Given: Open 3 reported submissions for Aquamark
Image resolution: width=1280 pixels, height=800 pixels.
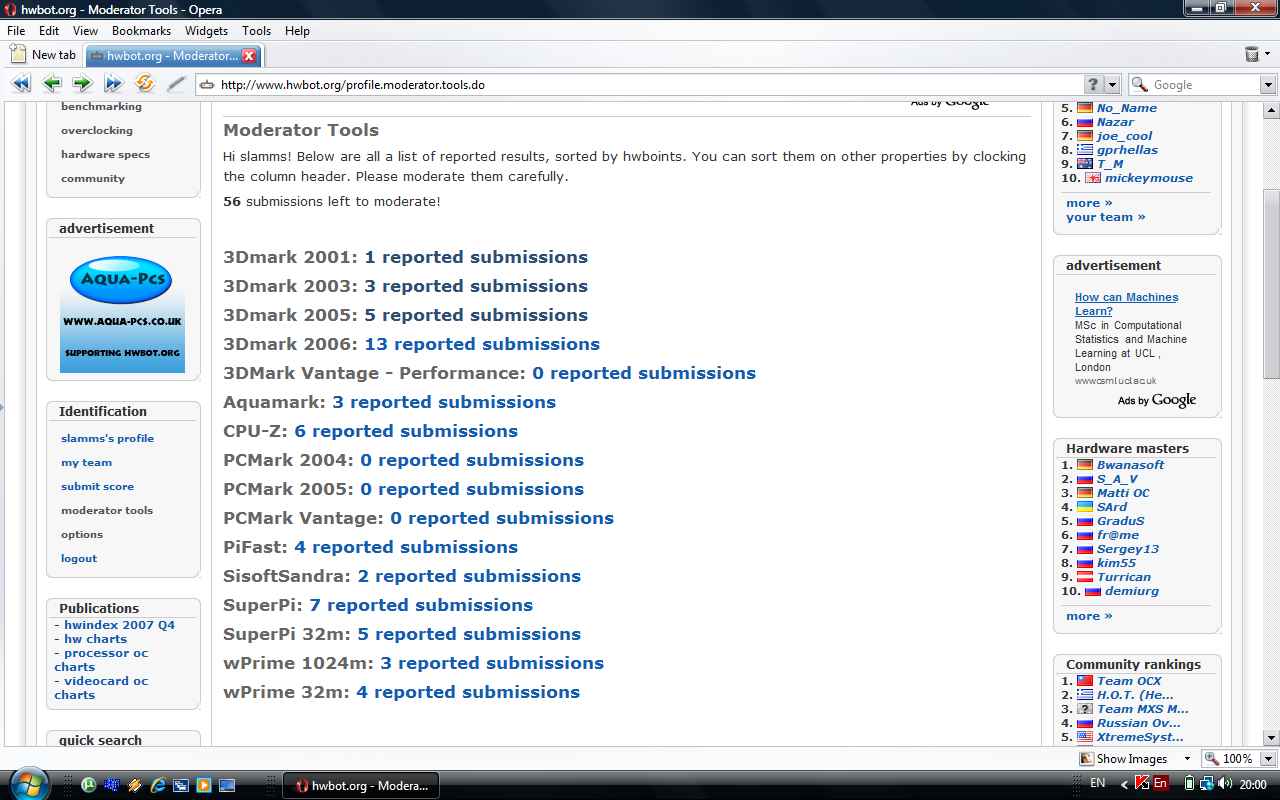Looking at the screenshot, I should pos(444,402).
